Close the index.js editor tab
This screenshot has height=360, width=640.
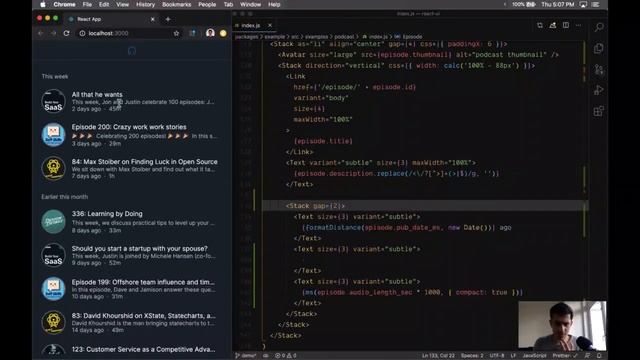(270, 25)
